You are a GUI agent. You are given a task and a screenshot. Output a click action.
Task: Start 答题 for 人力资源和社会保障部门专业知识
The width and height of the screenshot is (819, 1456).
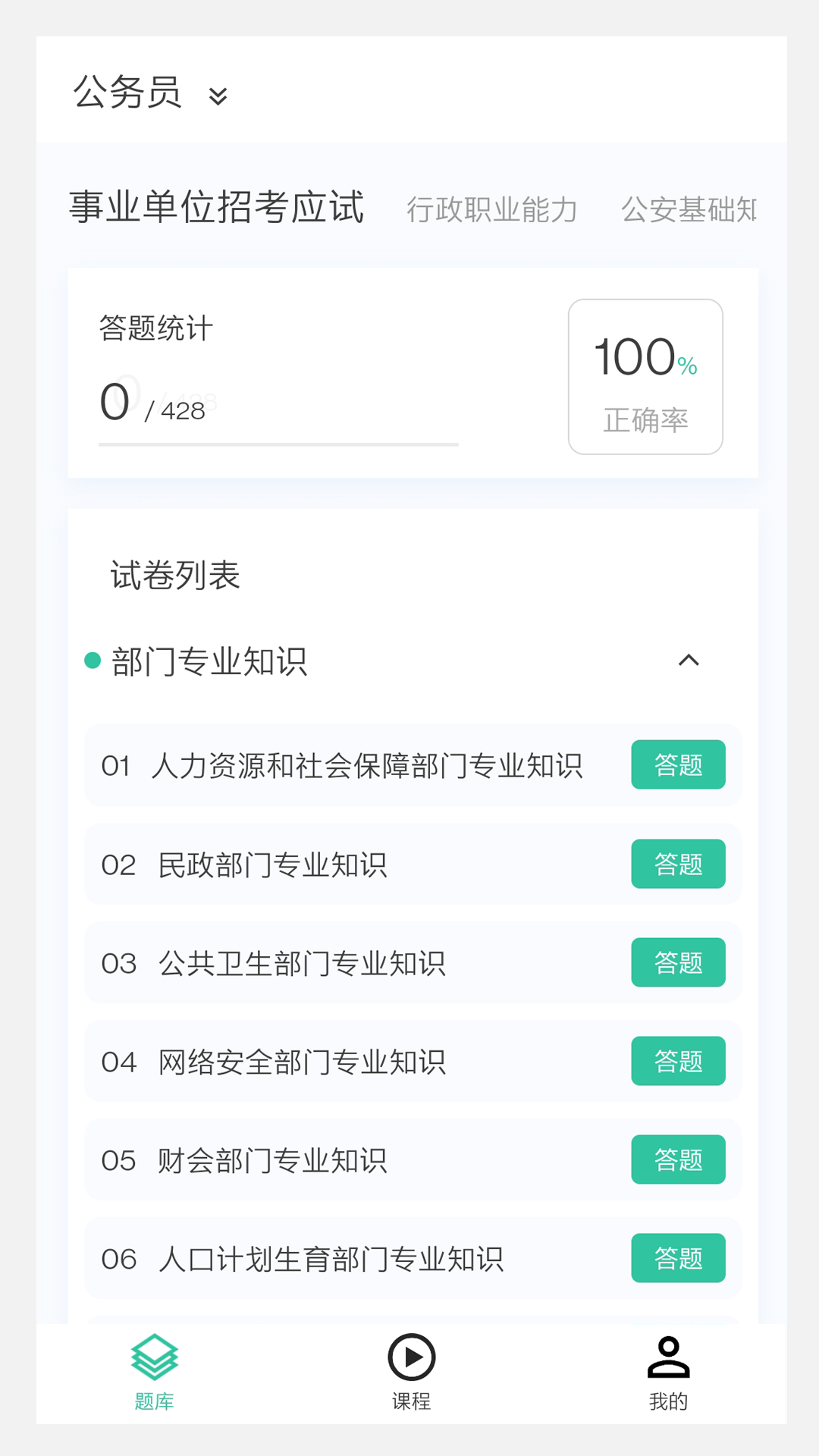click(x=678, y=764)
